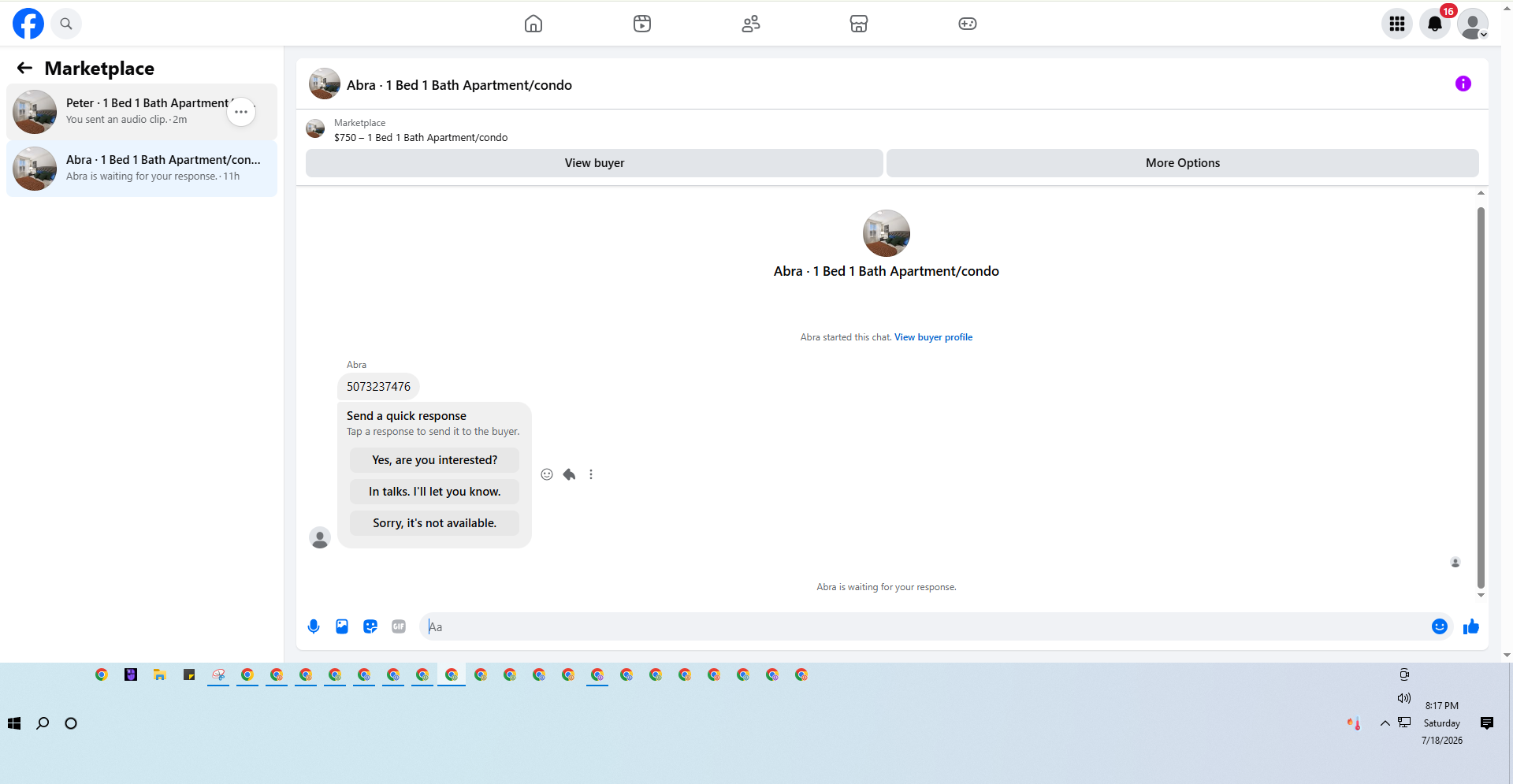Open the Meet Now camera tray icon
Viewport: 1513px width, 784px height.
(x=1404, y=674)
